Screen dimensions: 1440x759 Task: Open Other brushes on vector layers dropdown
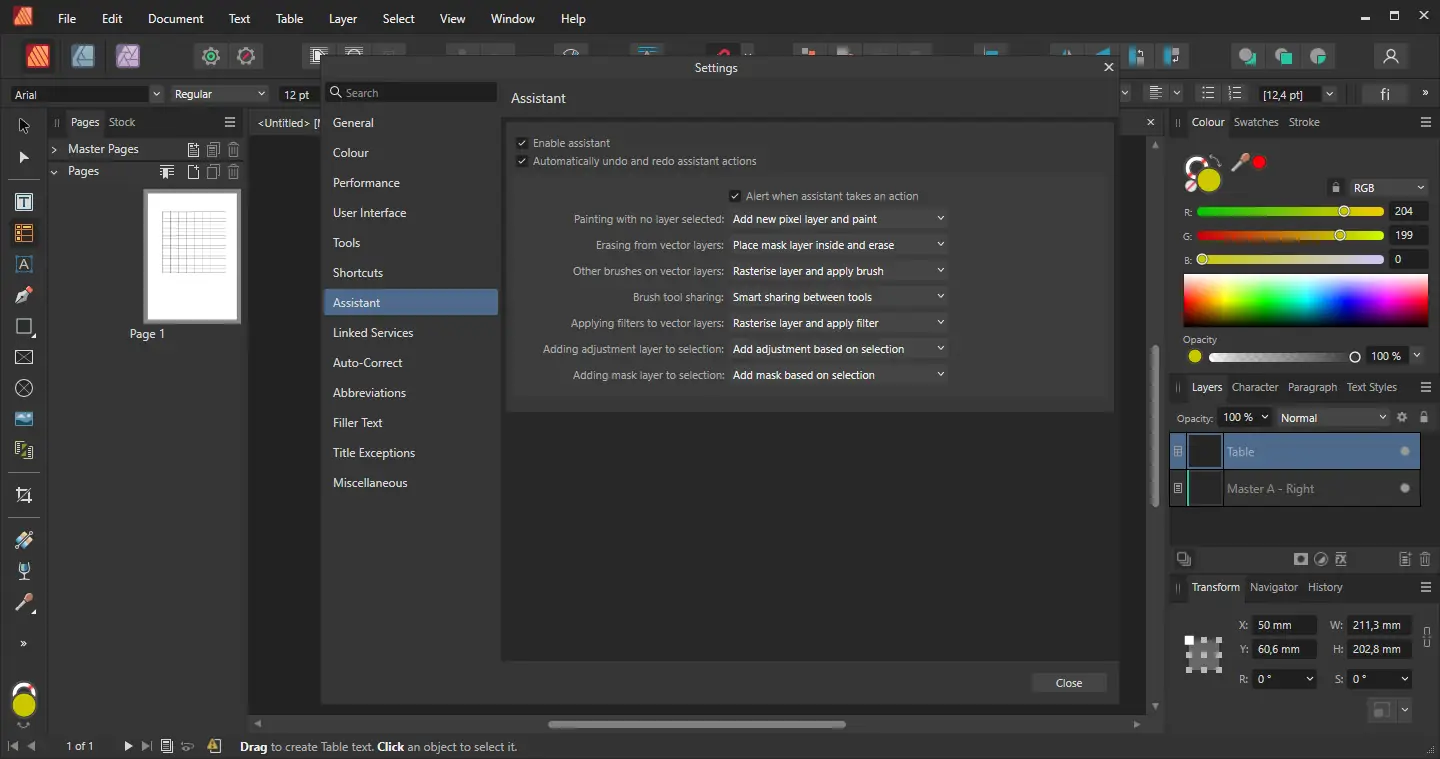click(x=838, y=271)
